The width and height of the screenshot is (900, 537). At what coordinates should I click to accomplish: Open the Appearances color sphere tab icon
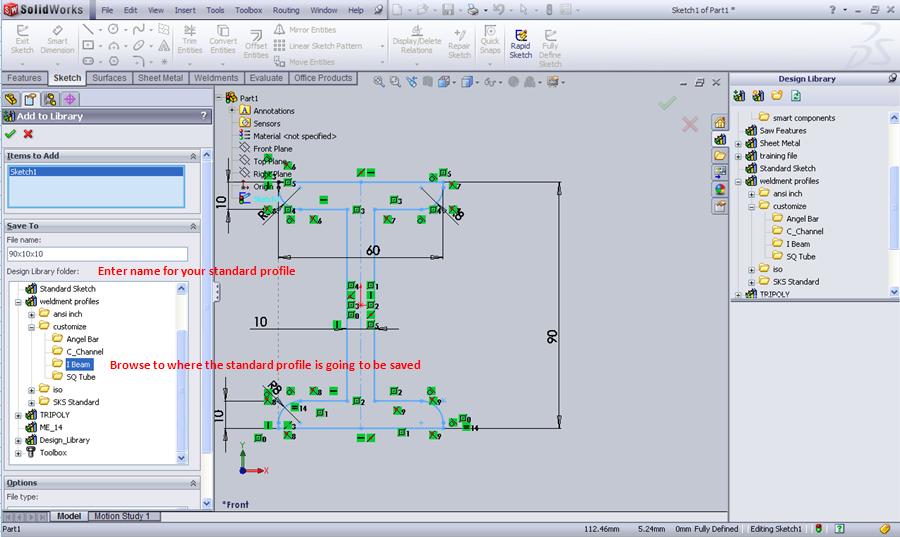(x=720, y=189)
